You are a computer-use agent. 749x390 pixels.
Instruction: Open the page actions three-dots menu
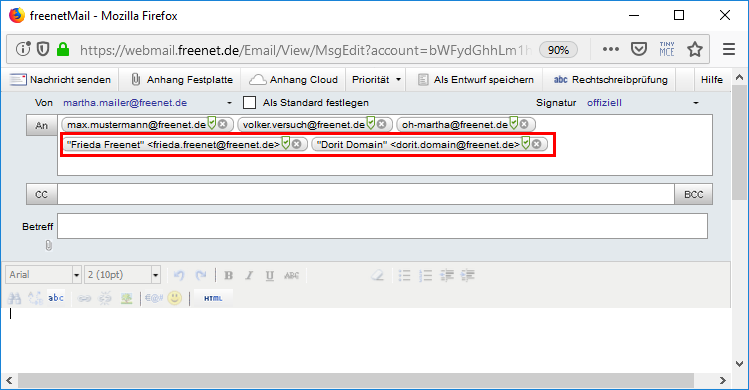[x=610, y=49]
